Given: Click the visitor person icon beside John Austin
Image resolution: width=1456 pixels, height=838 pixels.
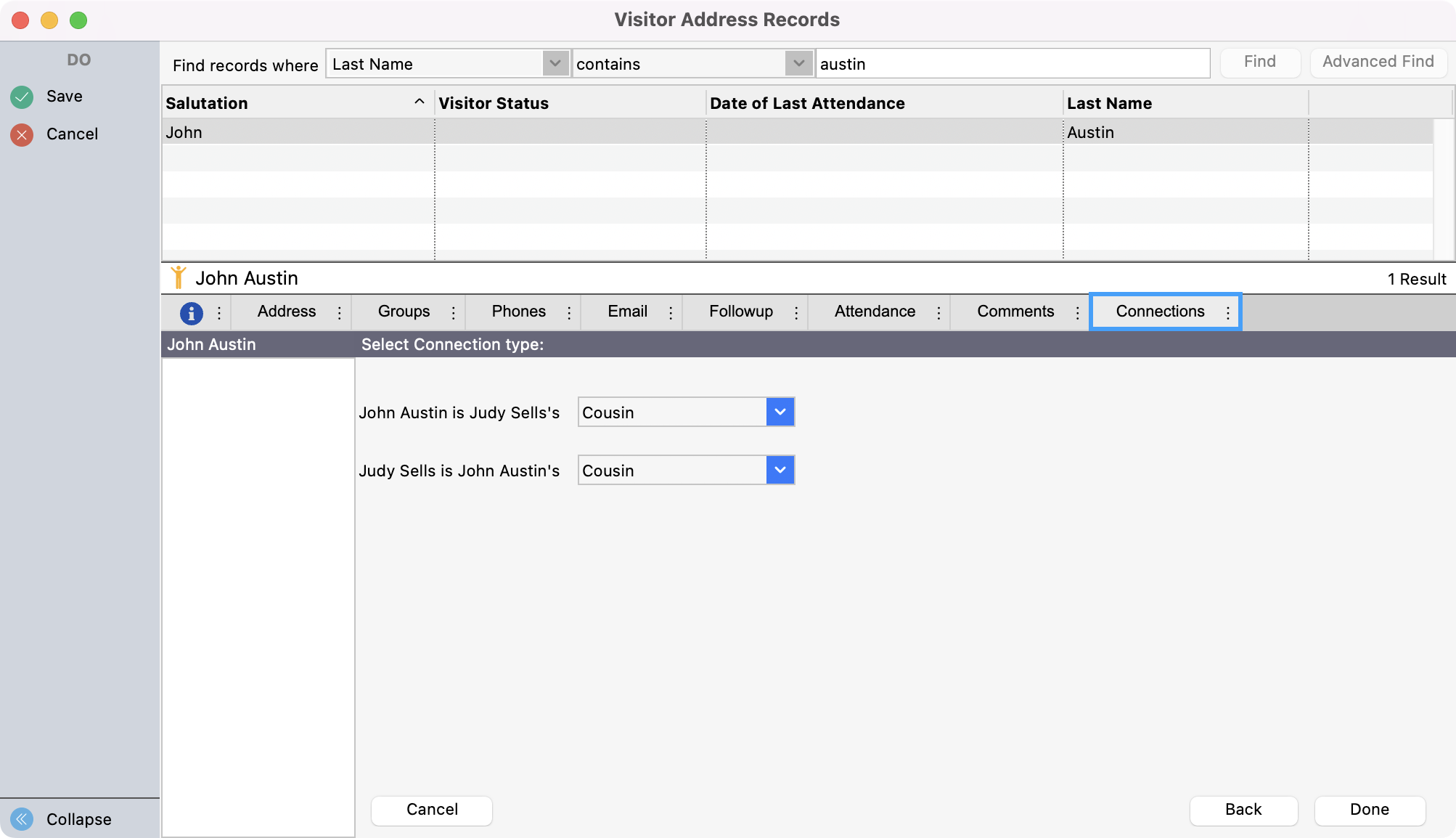Looking at the screenshot, I should (179, 277).
